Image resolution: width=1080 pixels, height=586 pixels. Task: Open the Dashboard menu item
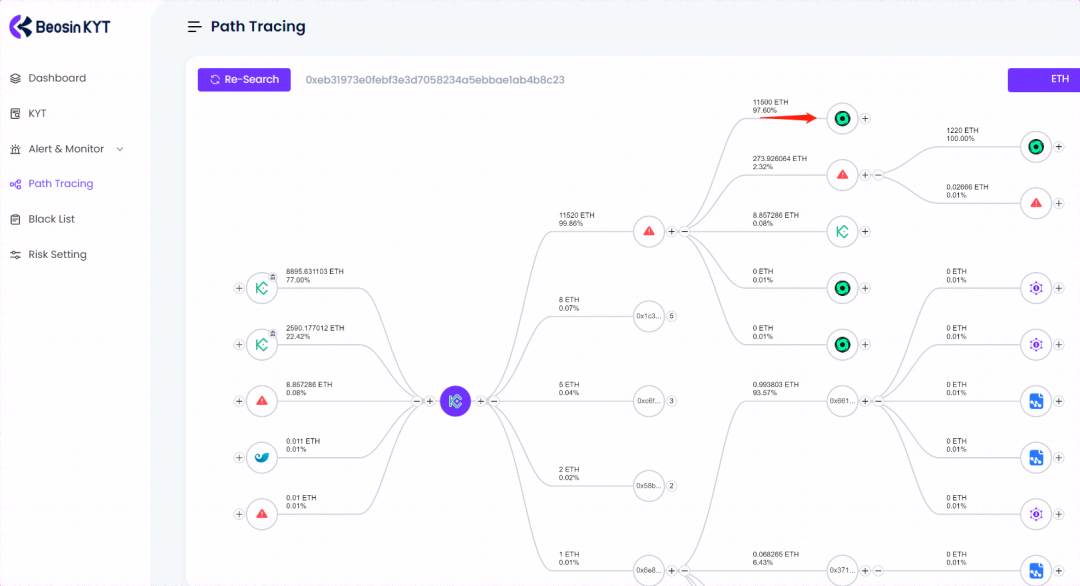click(57, 78)
